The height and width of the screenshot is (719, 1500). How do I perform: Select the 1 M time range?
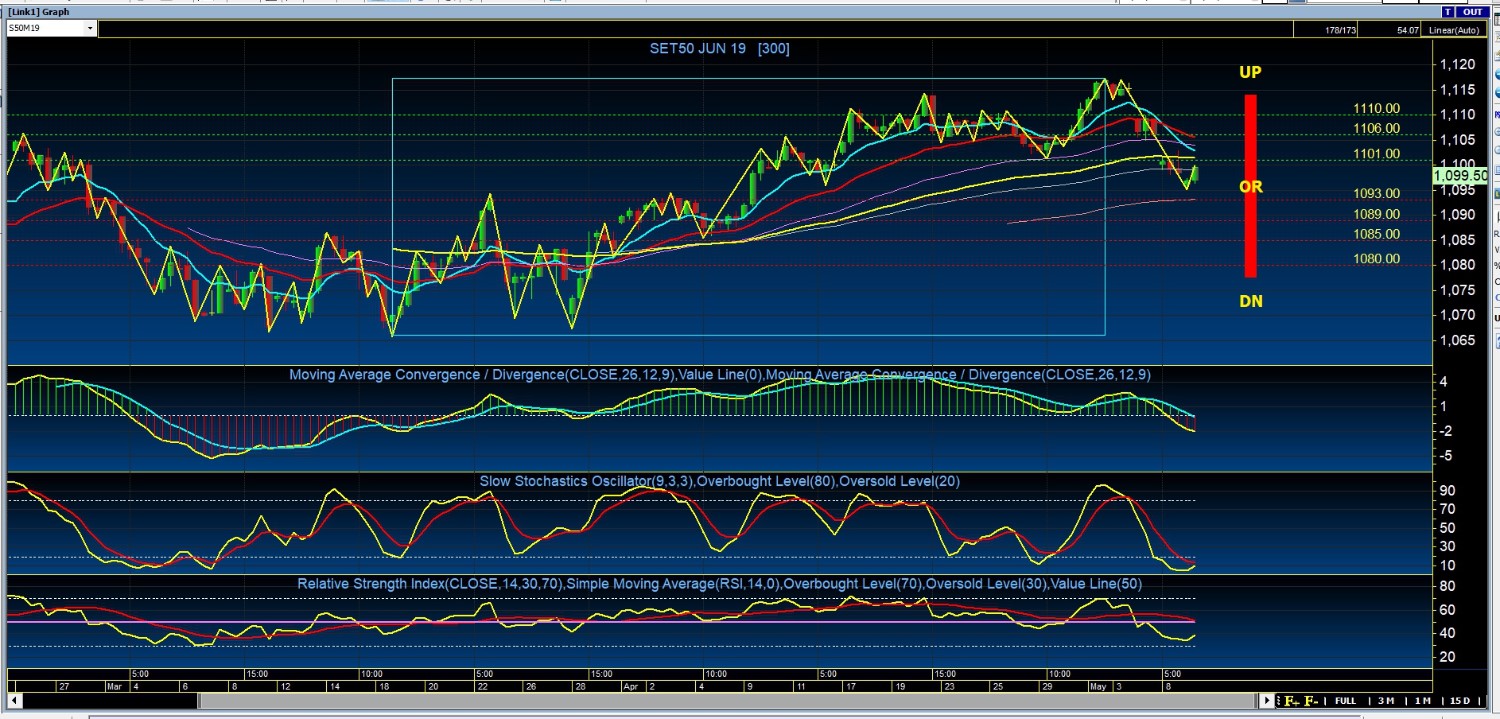tap(1423, 701)
